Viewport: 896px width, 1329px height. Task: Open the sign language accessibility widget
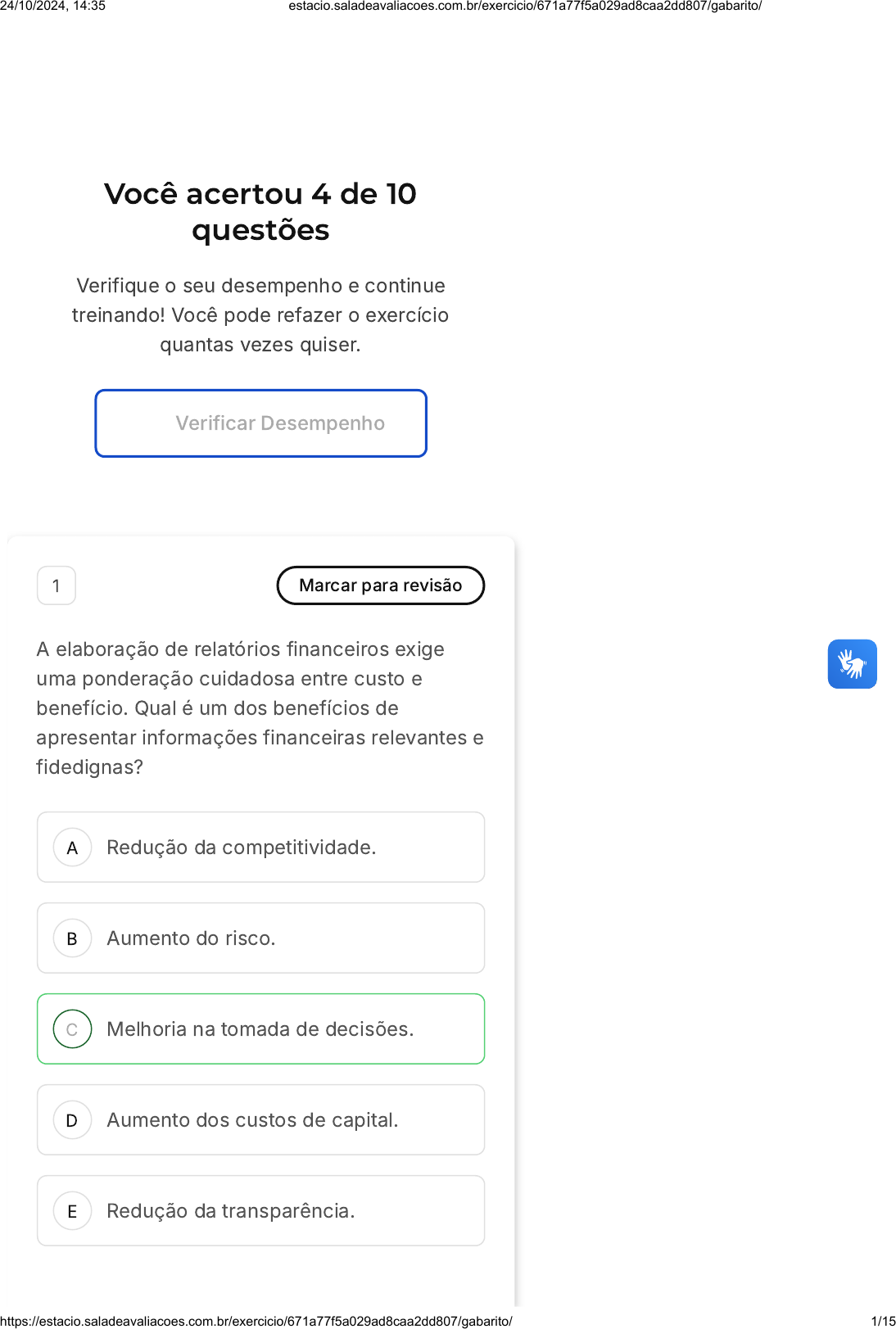click(x=852, y=664)
